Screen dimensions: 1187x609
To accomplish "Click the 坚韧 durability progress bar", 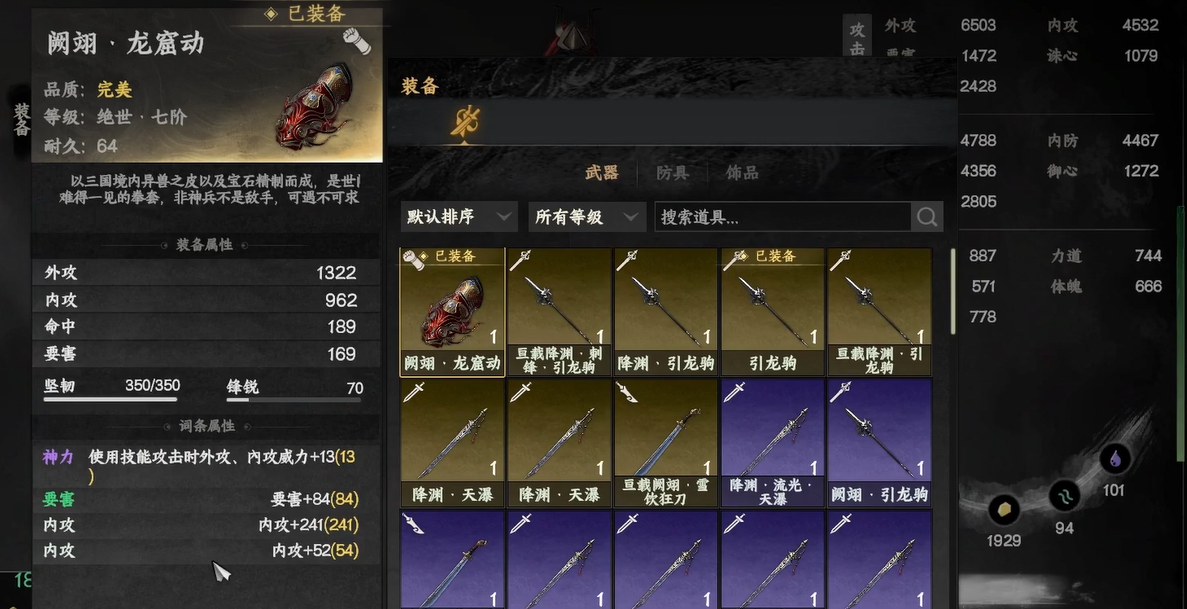I will tap(111, 399).
